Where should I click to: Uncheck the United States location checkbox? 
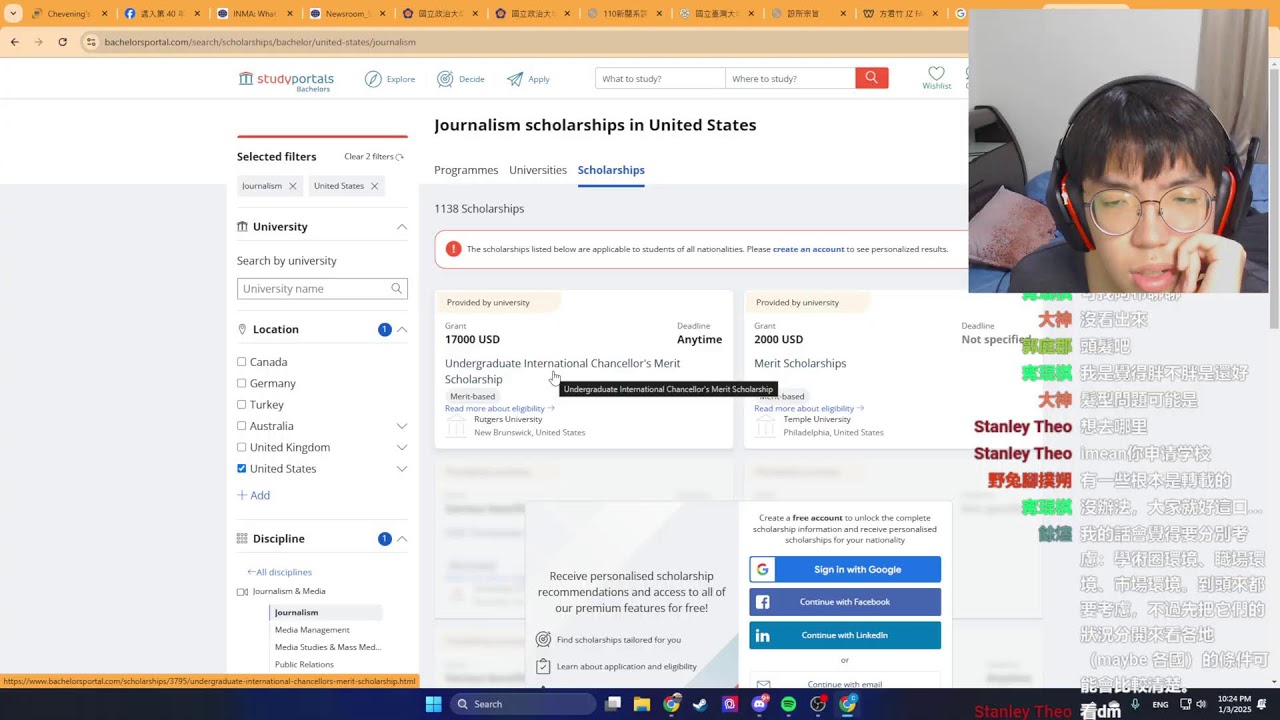point(241,468)
